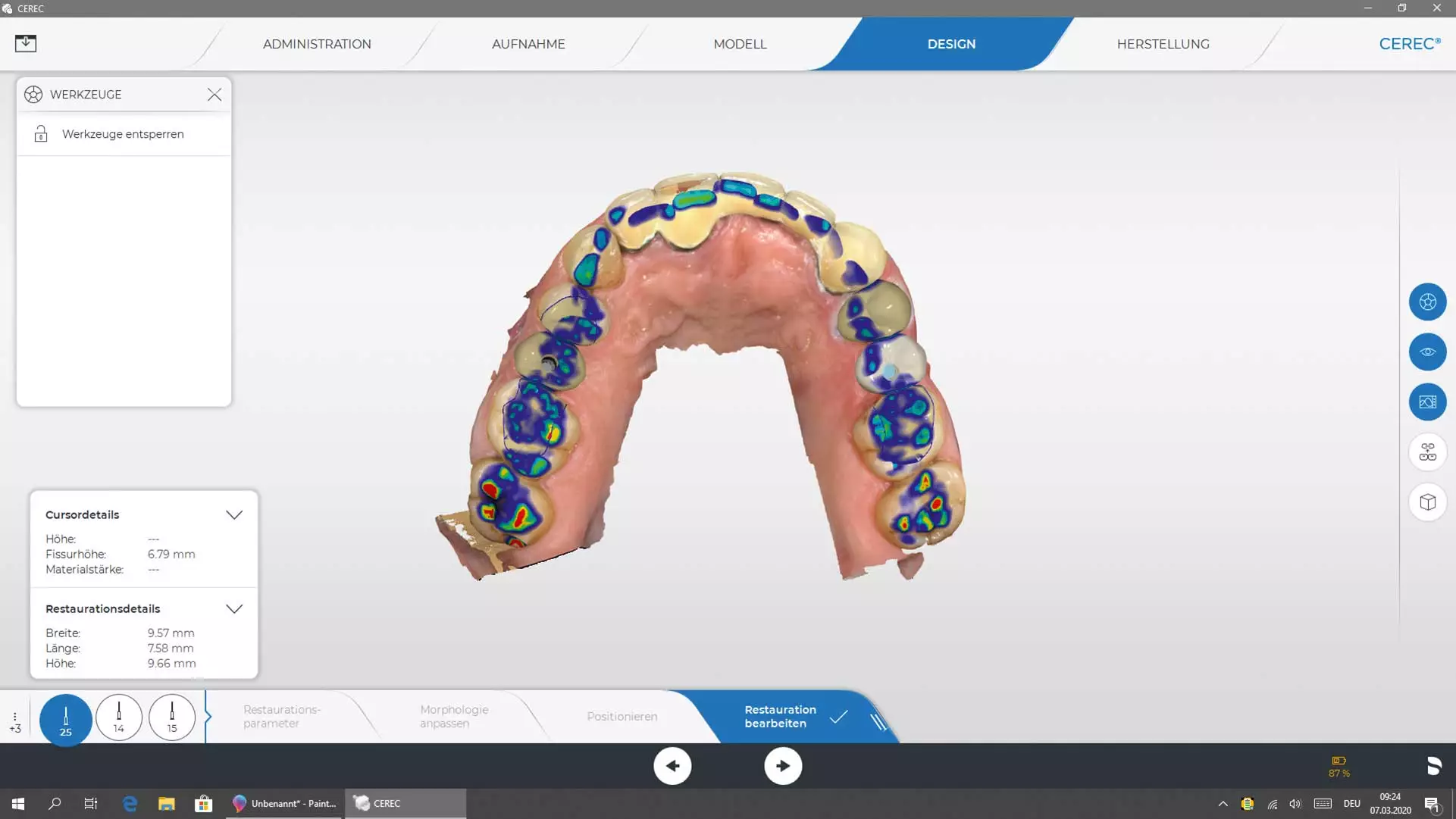Expand the +3 more restorations menu
The height and width of the screenshot is (819, 1456).
point(15,722)
